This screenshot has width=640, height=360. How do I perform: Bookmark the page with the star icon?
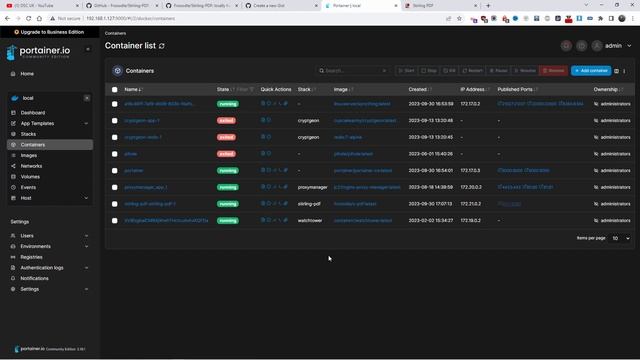[x=459, y=18]
